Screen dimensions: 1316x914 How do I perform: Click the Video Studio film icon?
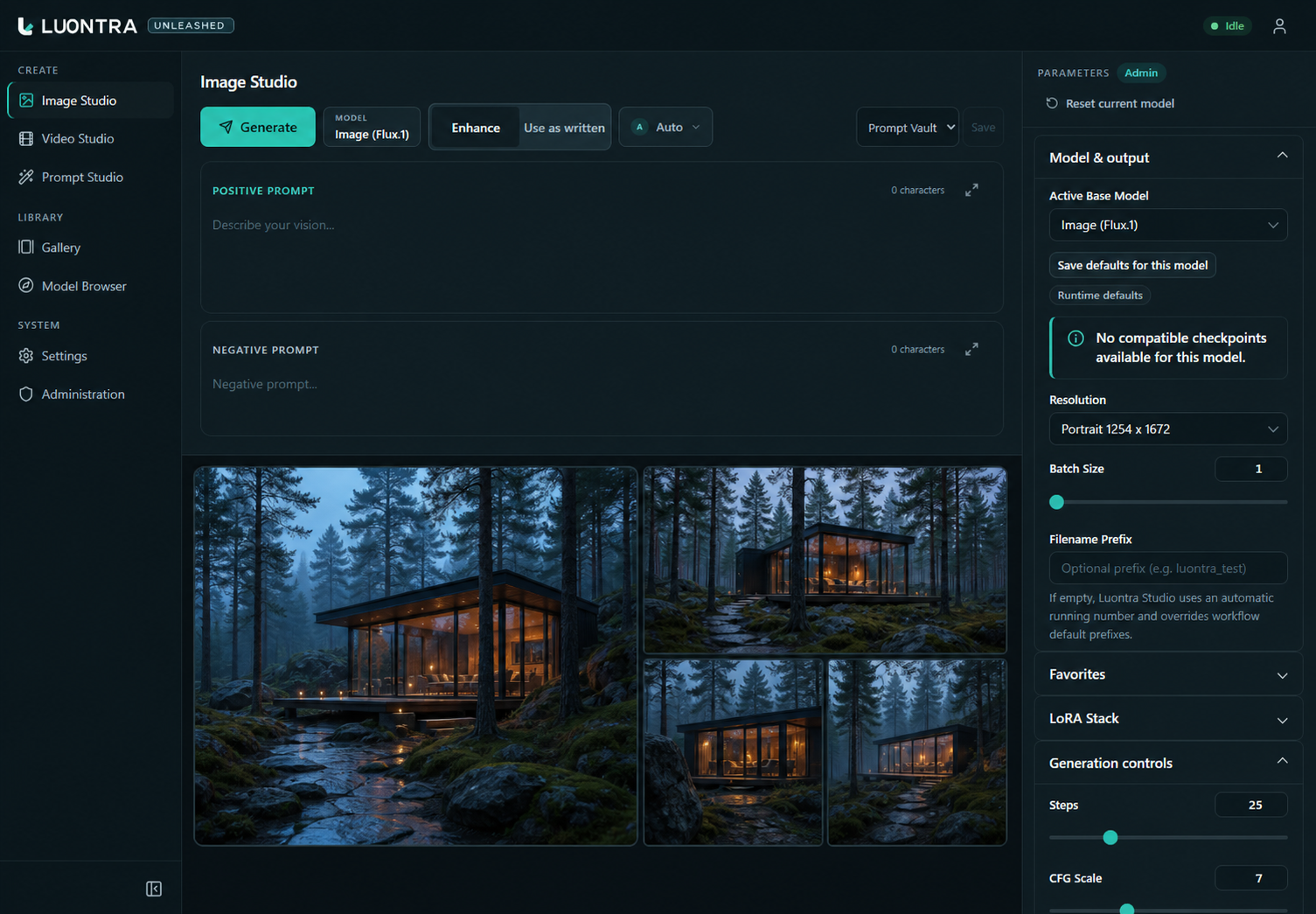tap(26, 138)
